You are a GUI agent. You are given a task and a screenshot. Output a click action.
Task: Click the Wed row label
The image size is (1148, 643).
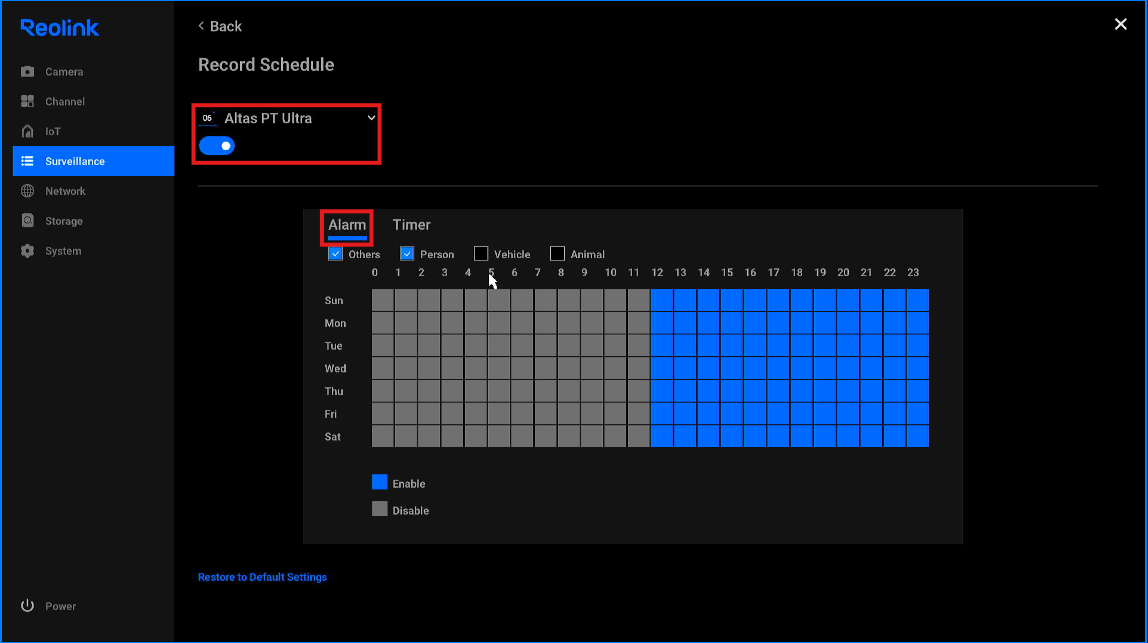click(335, 368)
